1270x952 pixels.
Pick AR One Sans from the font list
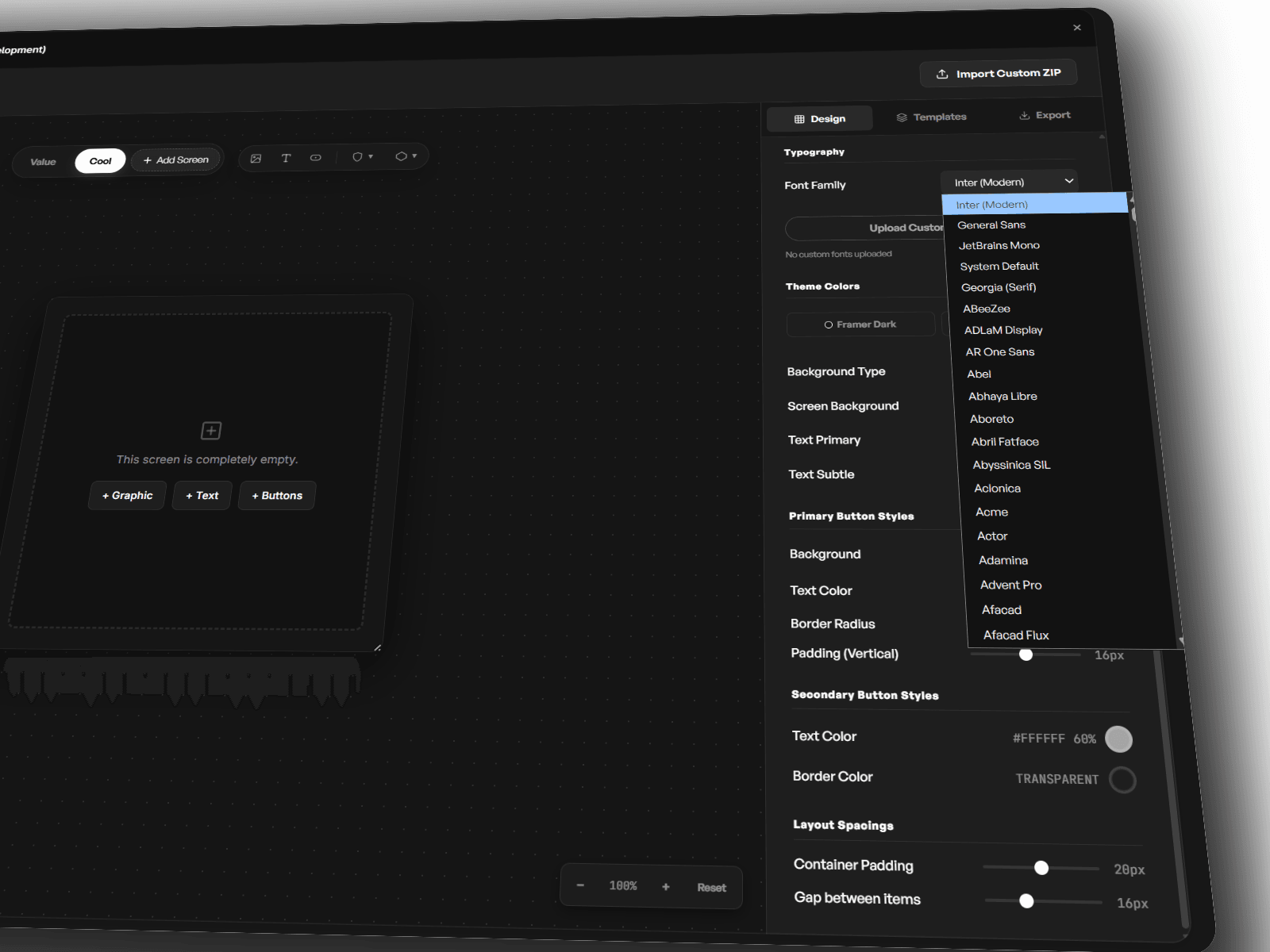pyautogui.click(x=1000, y=351)
